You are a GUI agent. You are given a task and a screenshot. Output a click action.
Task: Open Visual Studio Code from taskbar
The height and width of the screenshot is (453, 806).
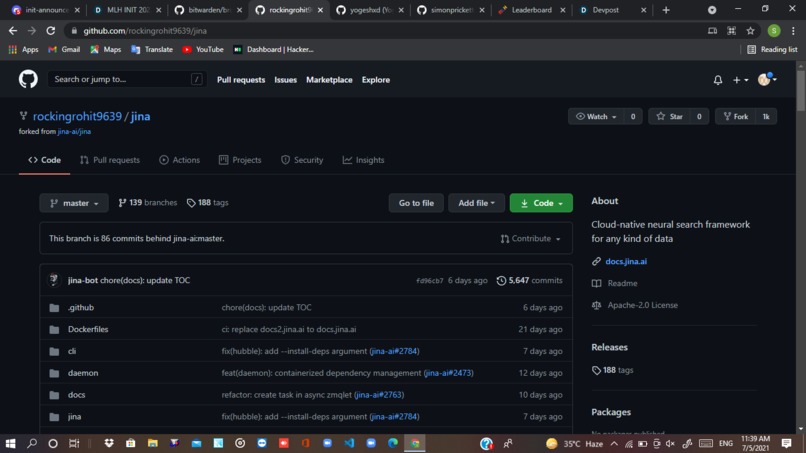(350, 443)
